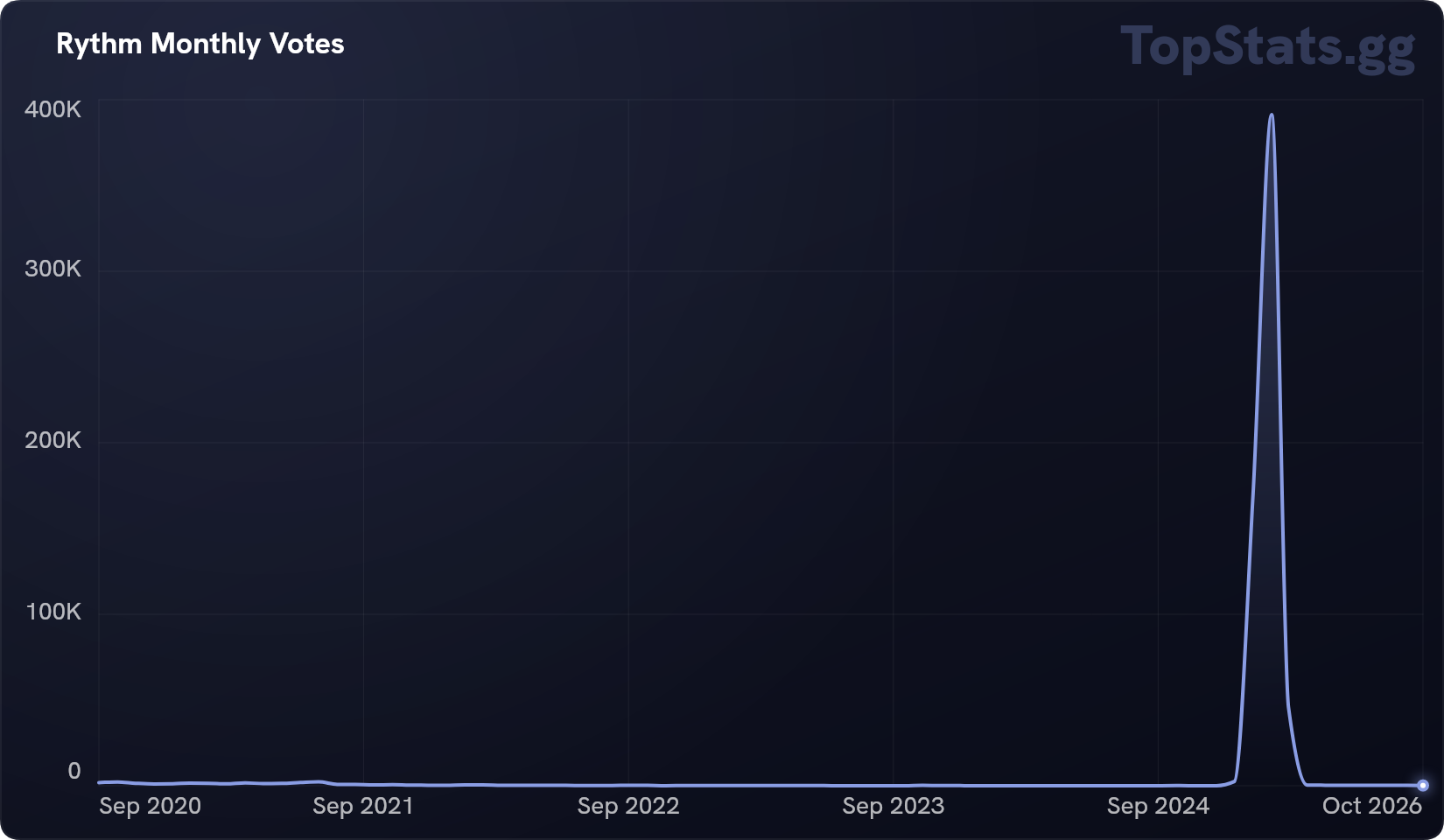Click the Sep 2020 x-axis label

click(151, 806)
